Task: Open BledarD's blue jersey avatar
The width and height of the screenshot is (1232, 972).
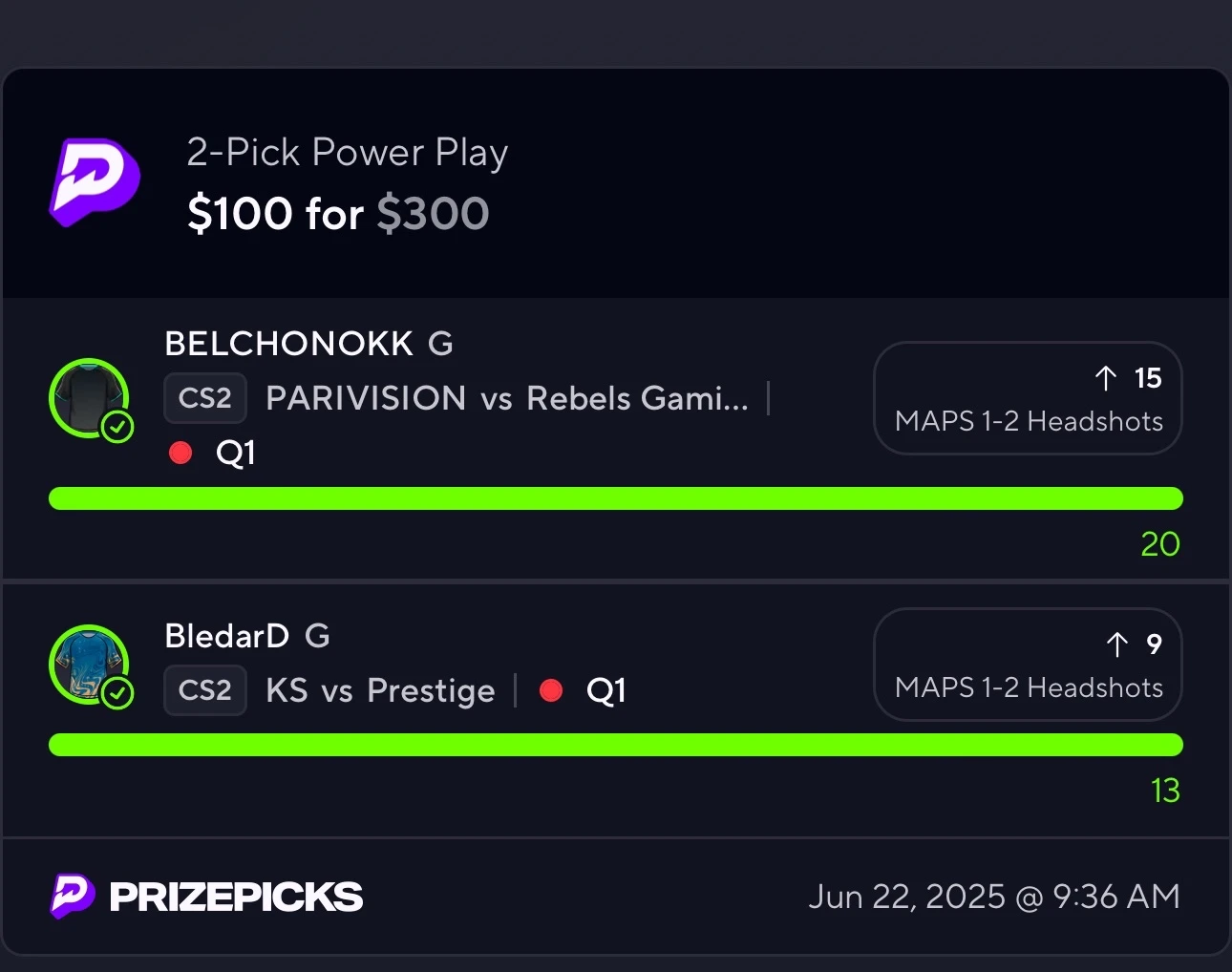Action: (x=89, y=665)
